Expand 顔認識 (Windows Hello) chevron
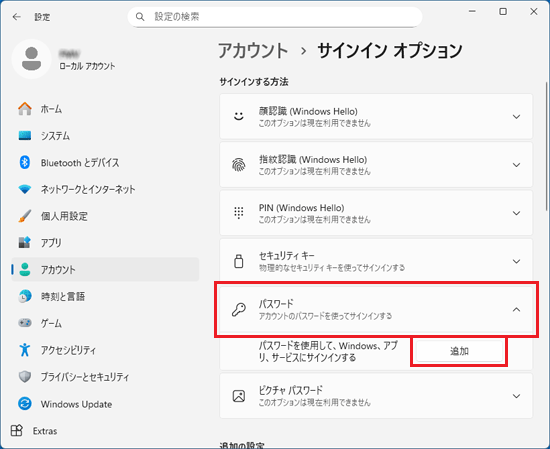Image resolution: width=550 pixels, height=449 pixels. [516, 116]
